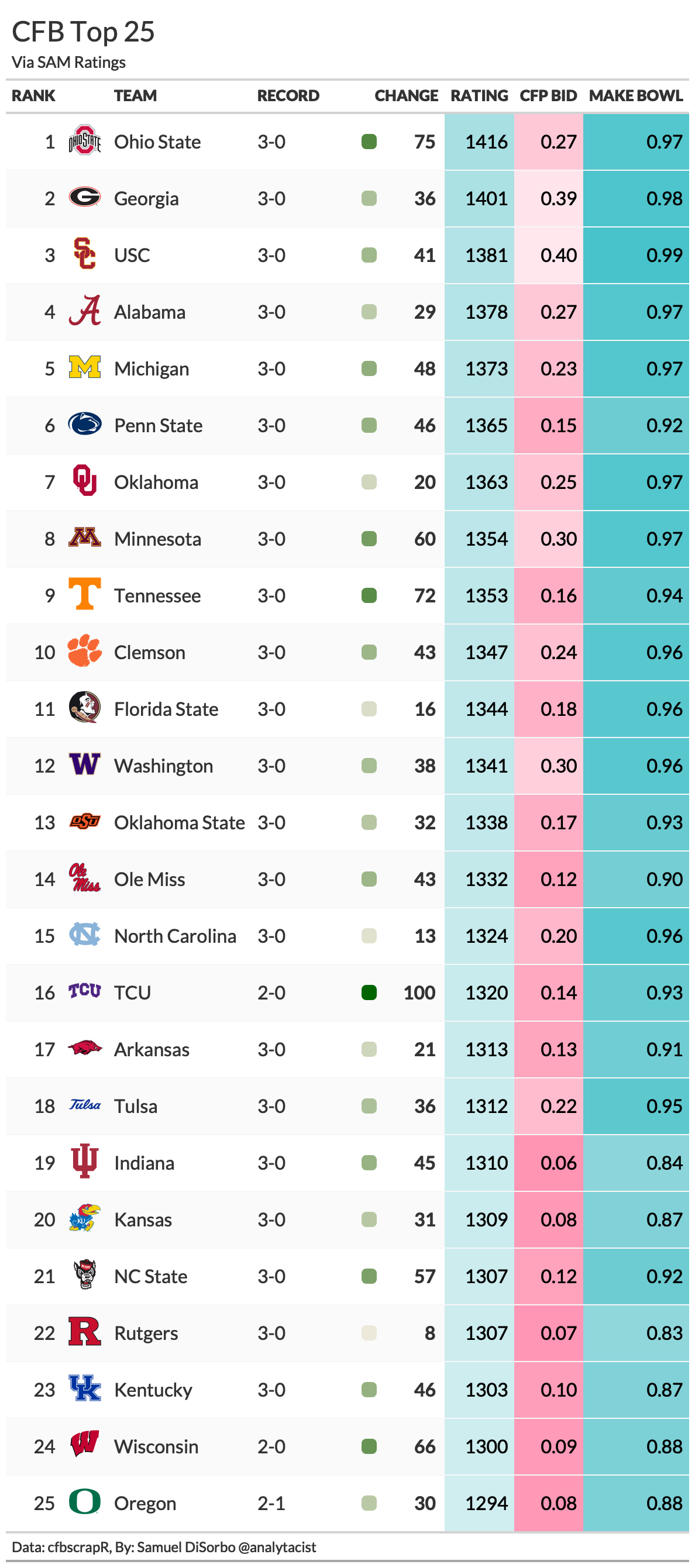Click the Alabama script A logo
This screenshot has height=1568, width=695.
click(84, 311)
